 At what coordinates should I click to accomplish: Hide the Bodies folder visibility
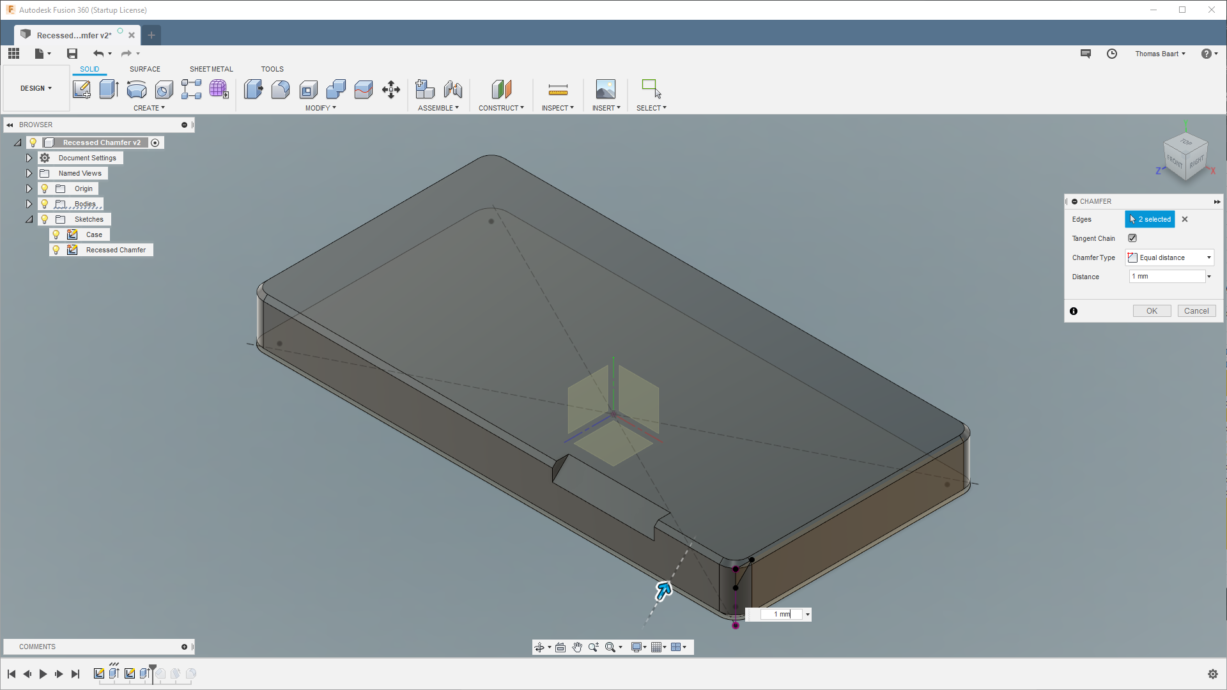[45, 203]
